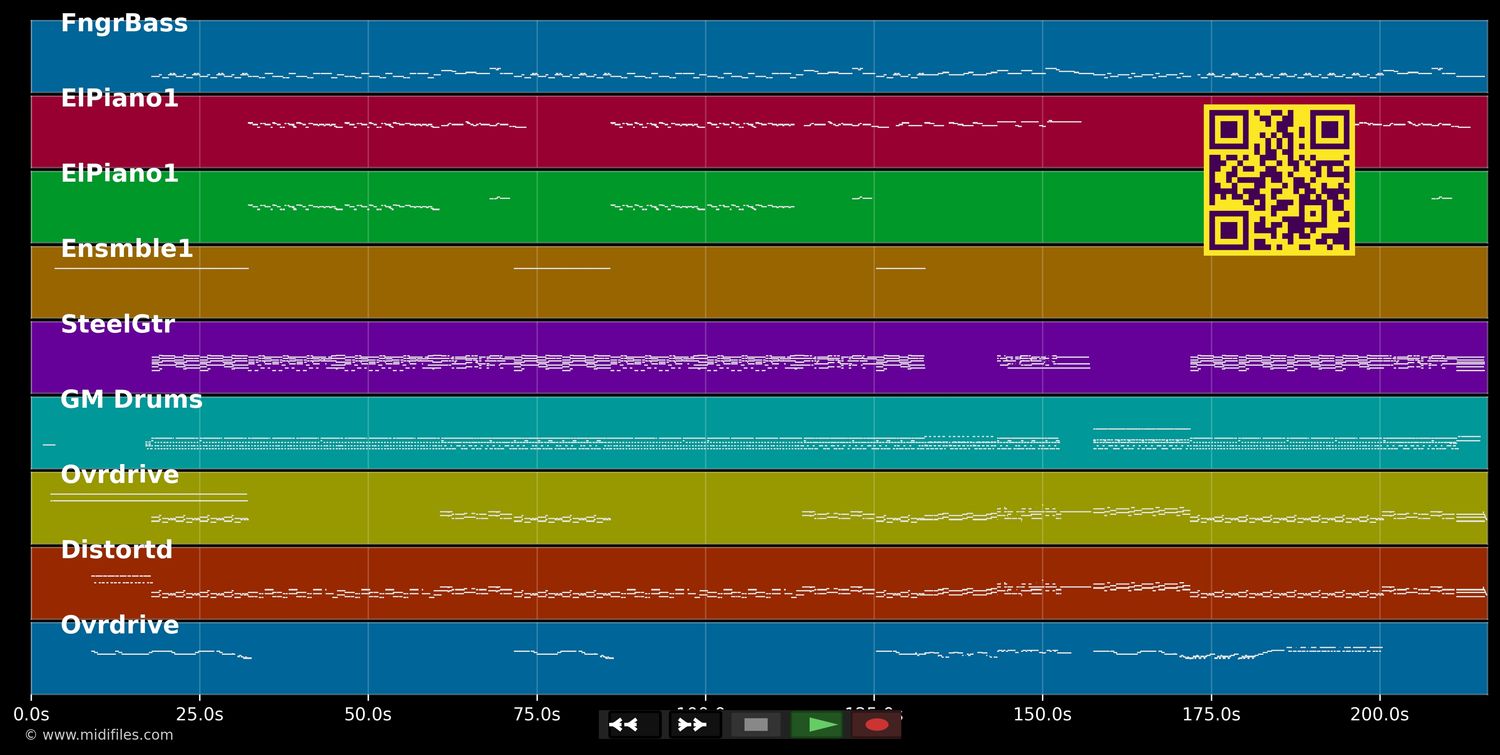
Task: Click the GM Drums track name
Action: coord(131,399)
